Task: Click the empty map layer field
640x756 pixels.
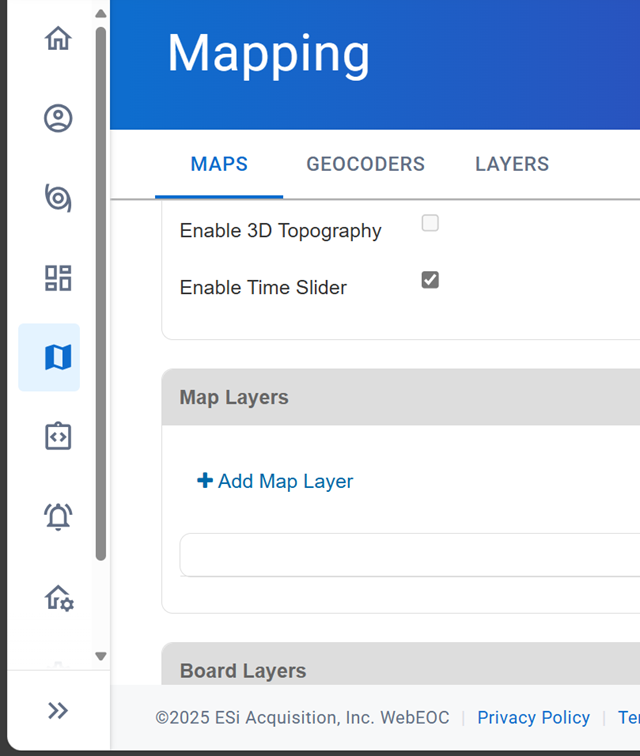Action: pos(410,555)
